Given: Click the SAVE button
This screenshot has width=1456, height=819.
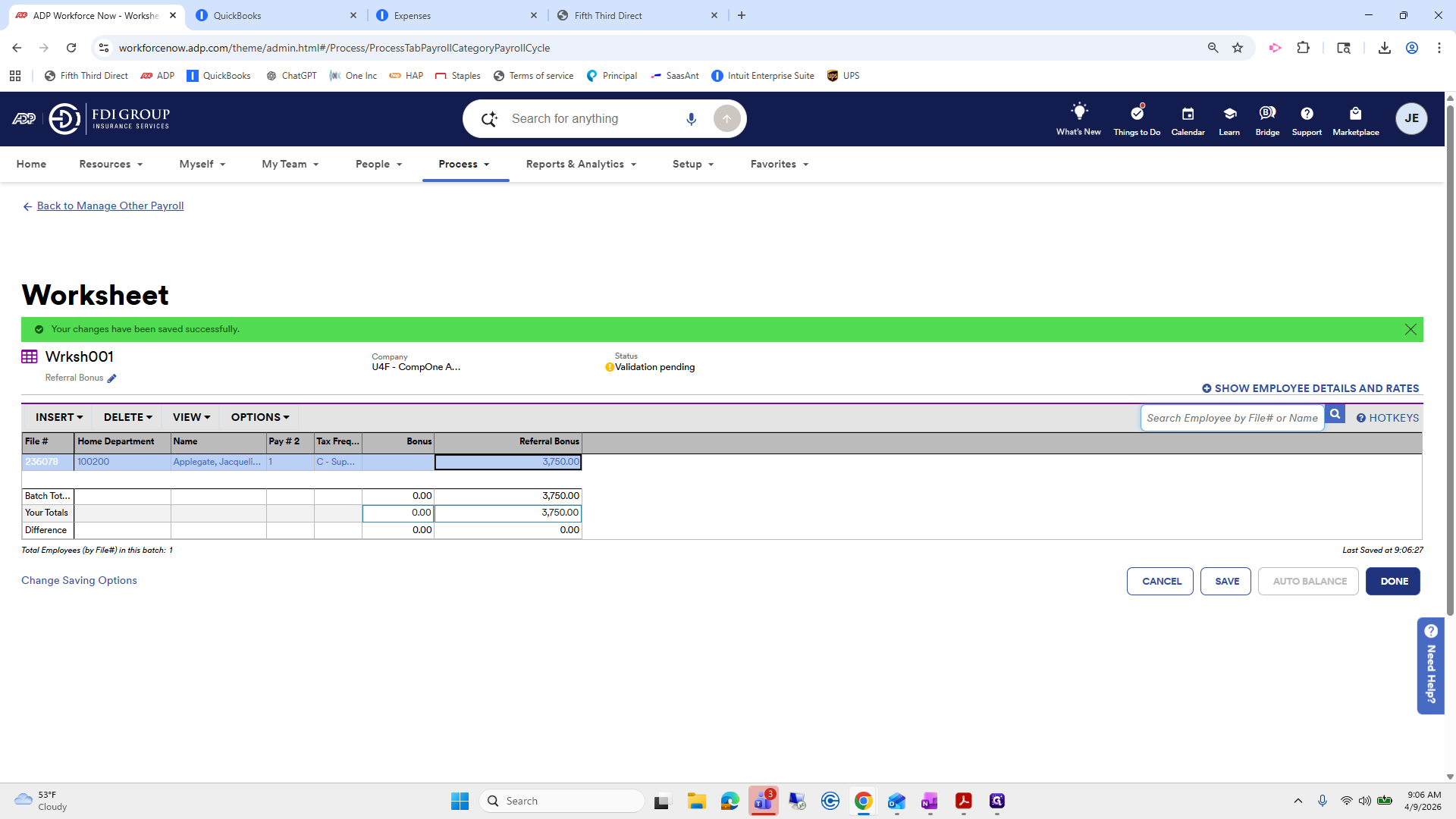Looking at the screenshot, I should (1226, 582).
